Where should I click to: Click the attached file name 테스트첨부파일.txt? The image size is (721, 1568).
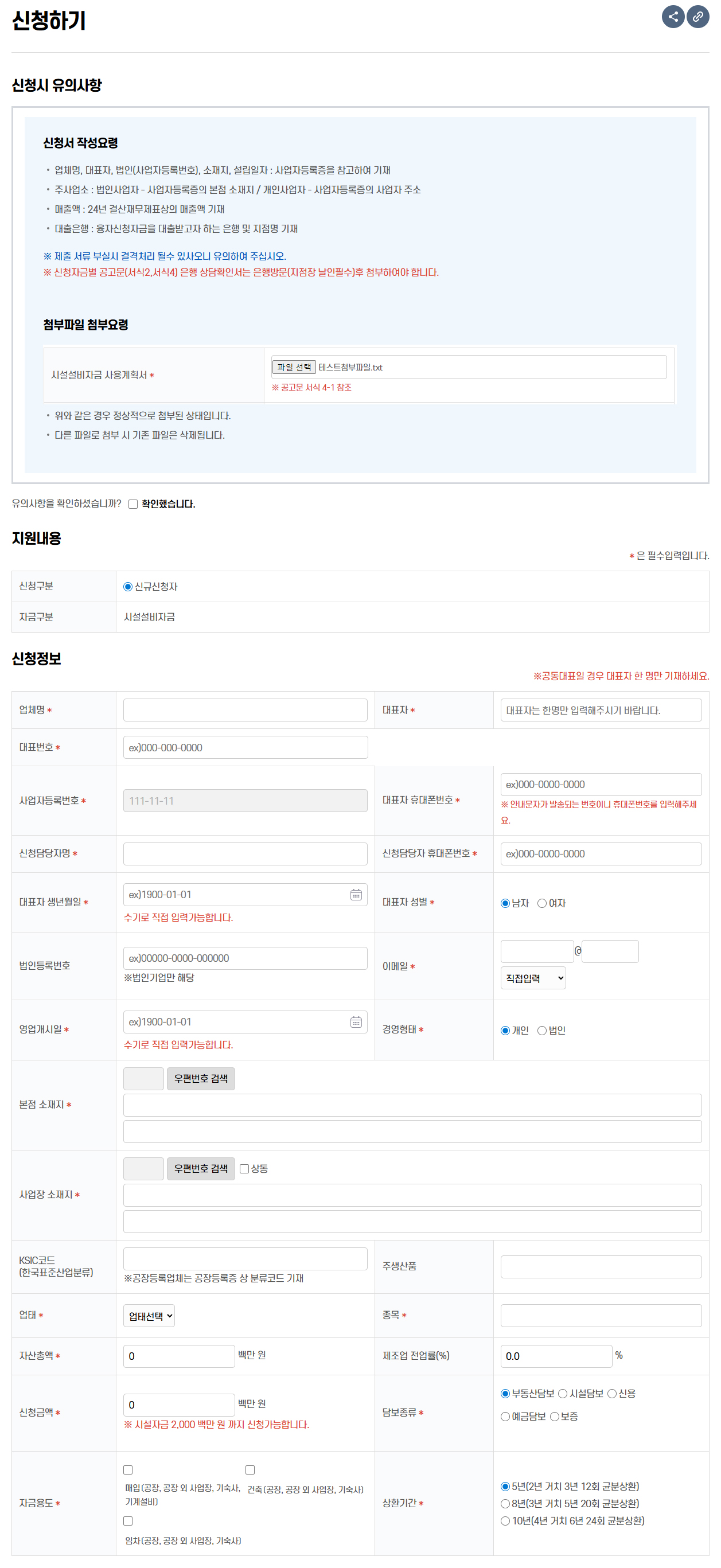click(350, 367)
